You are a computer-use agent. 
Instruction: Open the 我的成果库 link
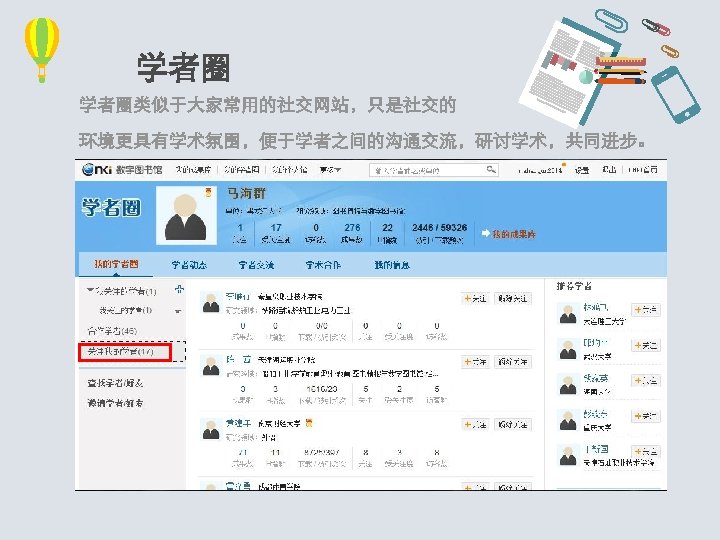pos(514,234)
